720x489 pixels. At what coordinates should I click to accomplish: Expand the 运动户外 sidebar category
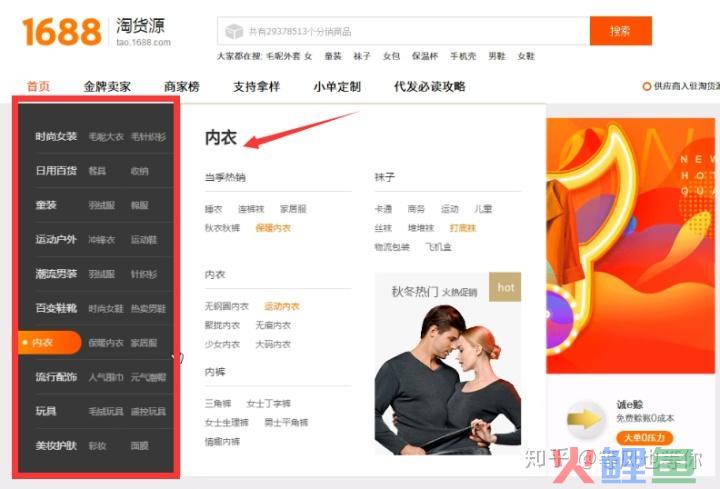pos(56,240)
